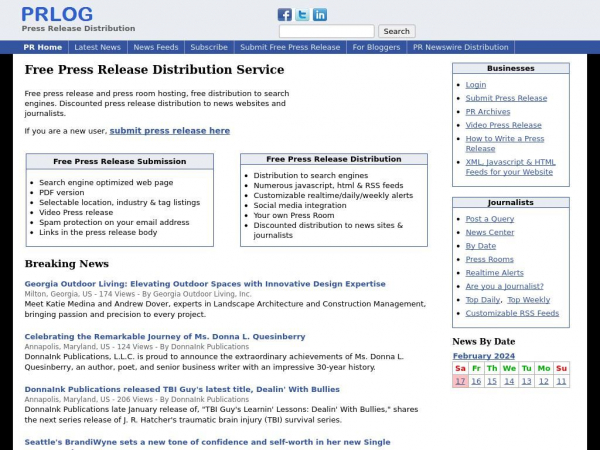The image size is (600, 450).
Task: Open Realtime Alerts link
Action: pyautogui.click(x=494, y=273)
